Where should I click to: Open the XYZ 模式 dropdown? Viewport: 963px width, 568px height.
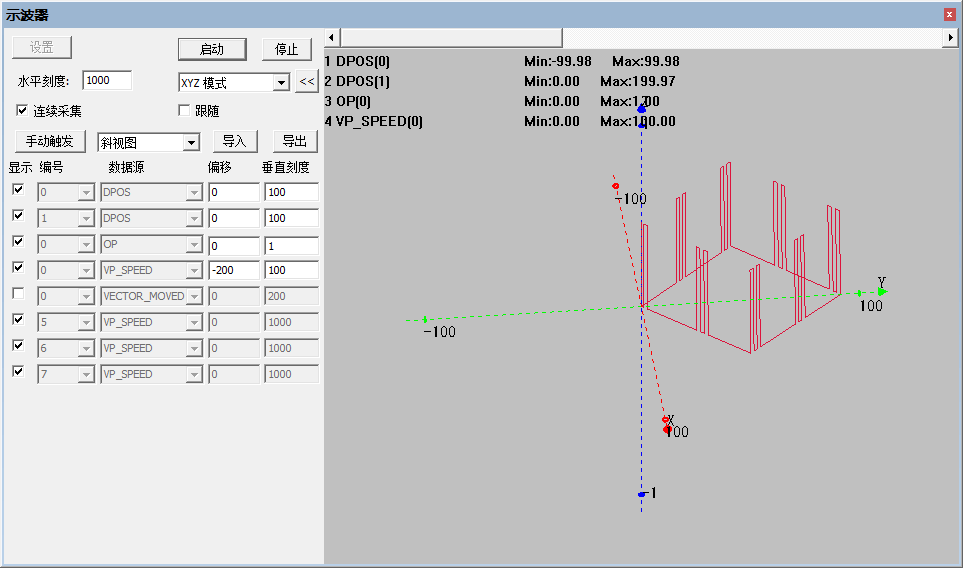pyautogui.click(x=281, y=82)
